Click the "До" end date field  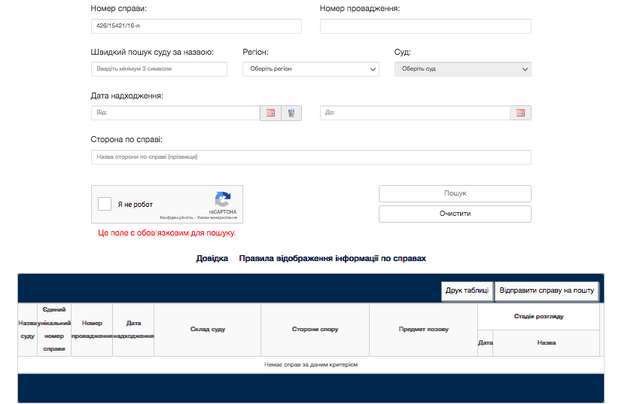[x=415, y=113]
